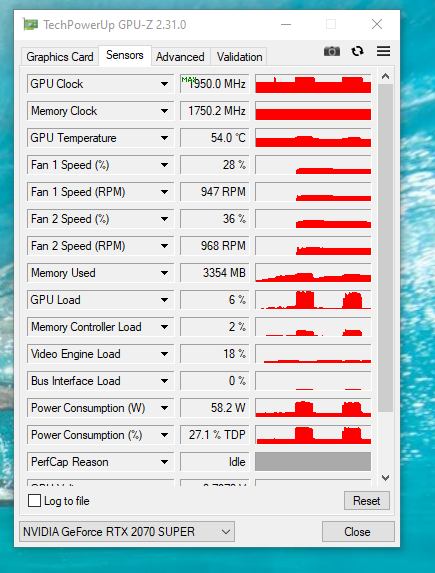435x573 pixels.
Task: Click the 1950.0 MHz GPU clock value
Action: coord(215,84)
